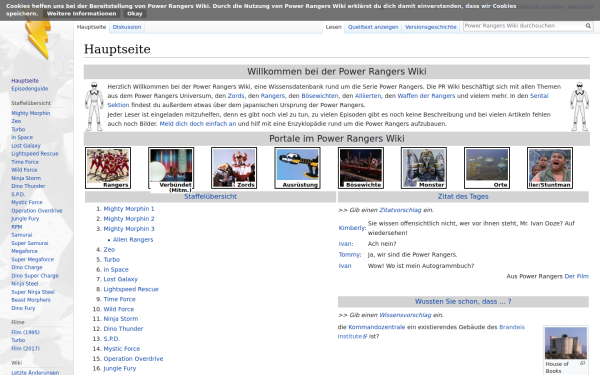Open Lost Galaxy sidebar link
This screenshot has width=600, height=375.
tap(26, 146)
